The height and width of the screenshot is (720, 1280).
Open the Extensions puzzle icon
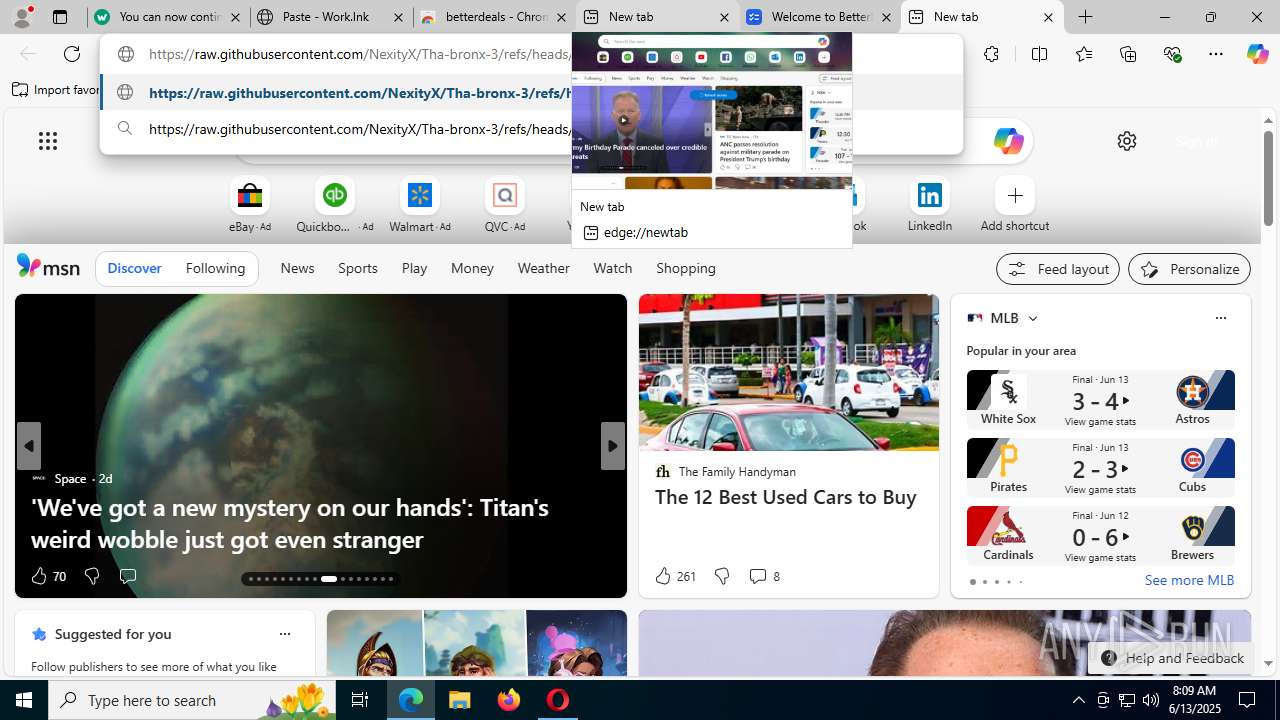tap(991, 54)
